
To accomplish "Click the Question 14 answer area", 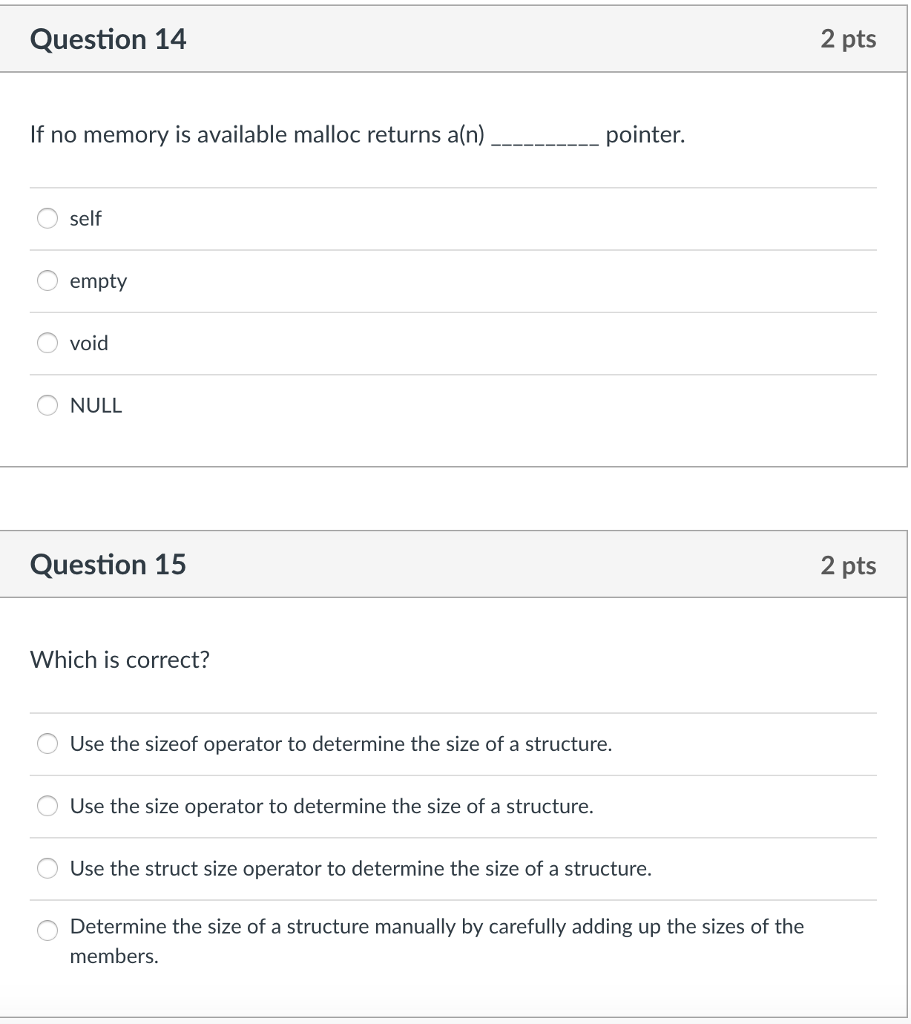I will [455, 310].
